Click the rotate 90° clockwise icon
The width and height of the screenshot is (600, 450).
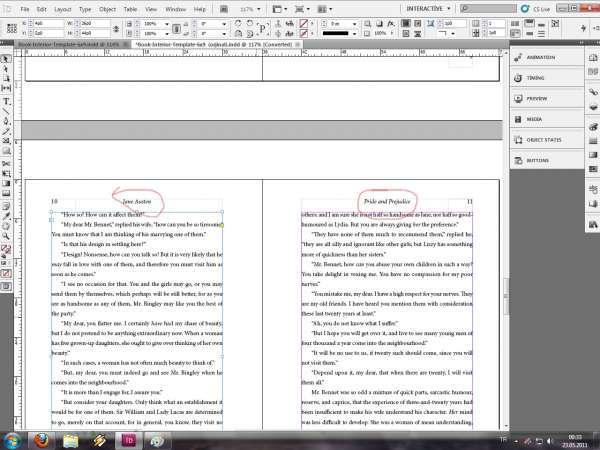click(x=238, y=23)
